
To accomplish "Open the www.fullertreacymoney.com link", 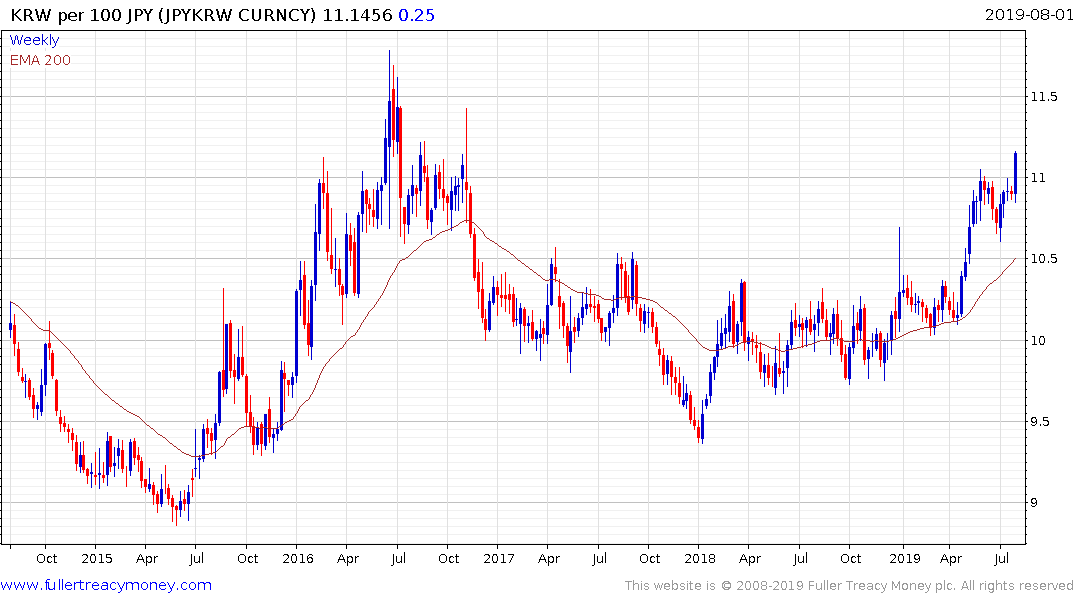I will 106,585.
